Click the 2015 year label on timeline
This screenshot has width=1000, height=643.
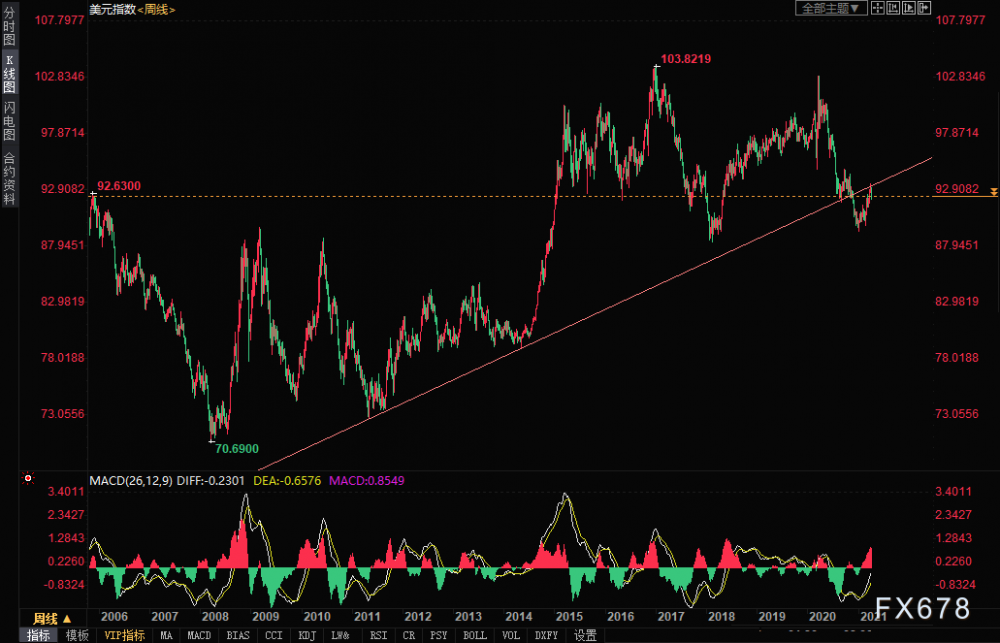point(569,617)
